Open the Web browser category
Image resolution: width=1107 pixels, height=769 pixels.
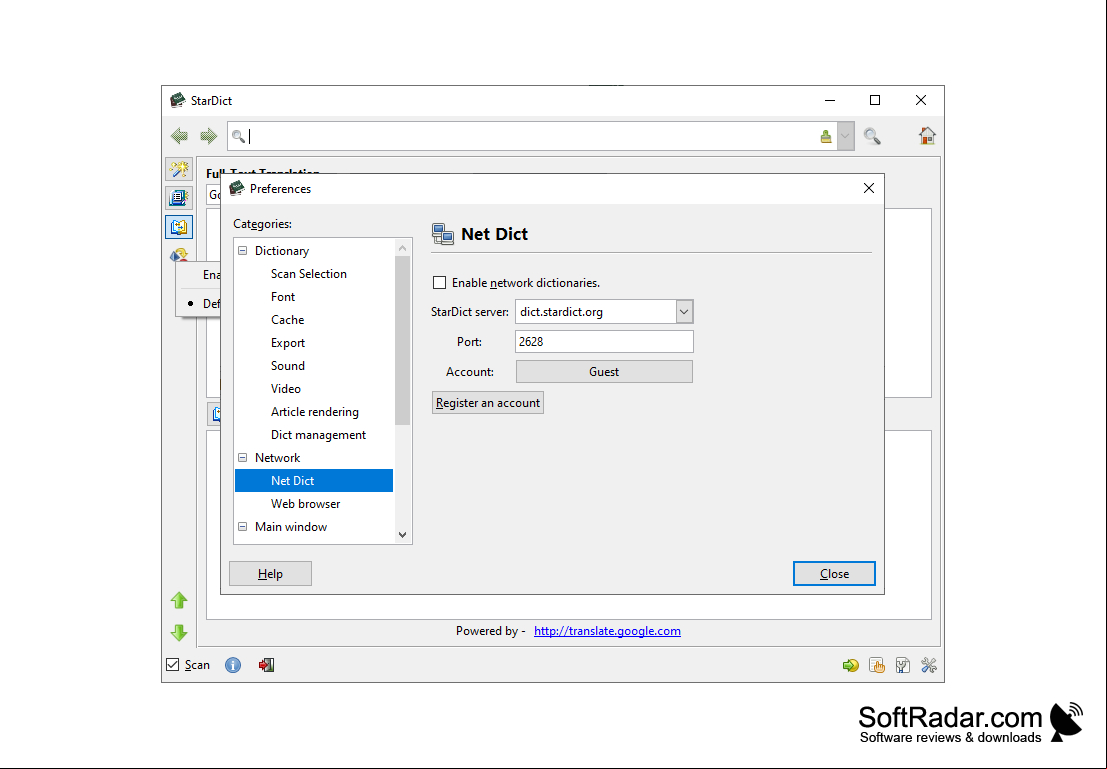point(306,504)
